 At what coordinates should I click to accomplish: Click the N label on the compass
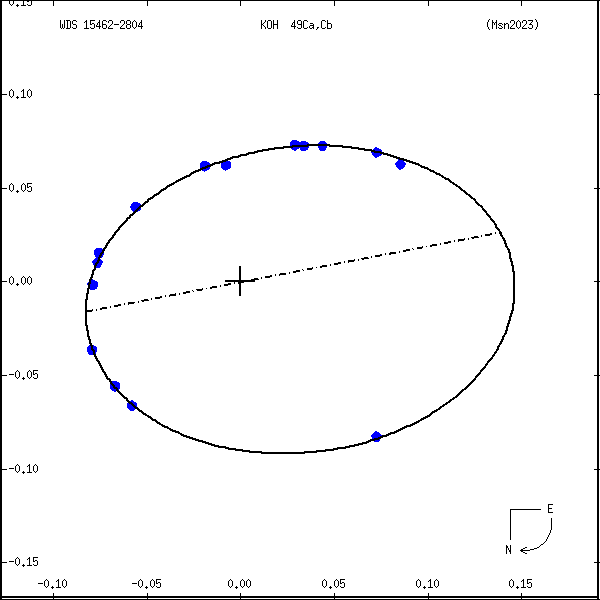(508, 550)
